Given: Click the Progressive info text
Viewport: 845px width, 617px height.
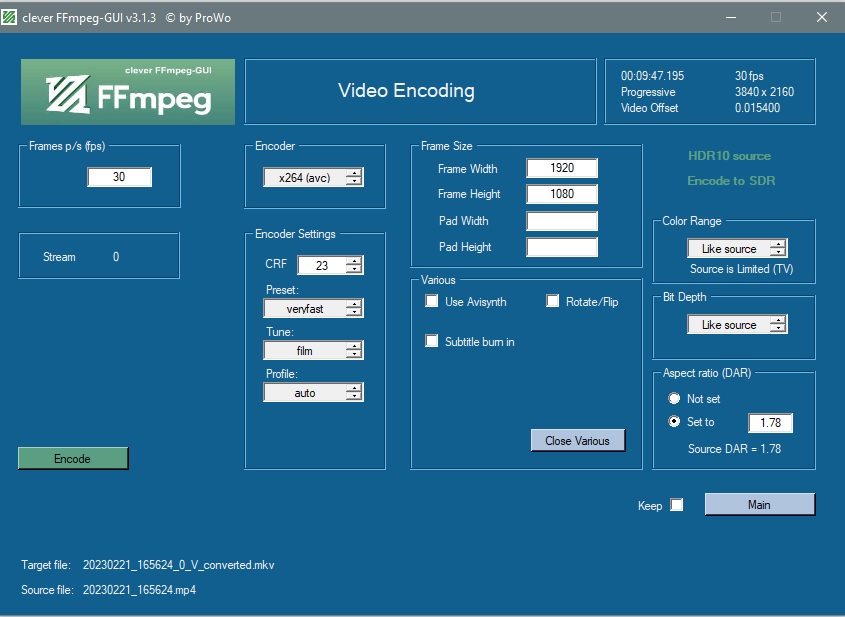Looking at the screenshot, I should point(648,92).
